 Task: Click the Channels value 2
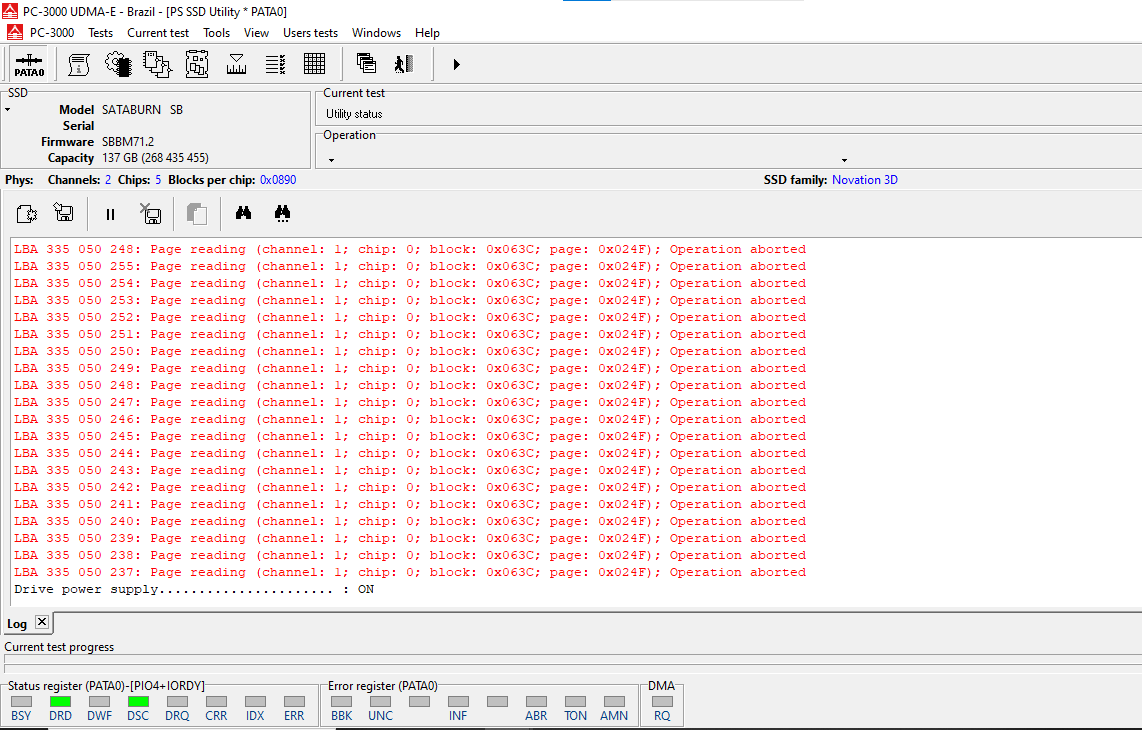(108, 180)
